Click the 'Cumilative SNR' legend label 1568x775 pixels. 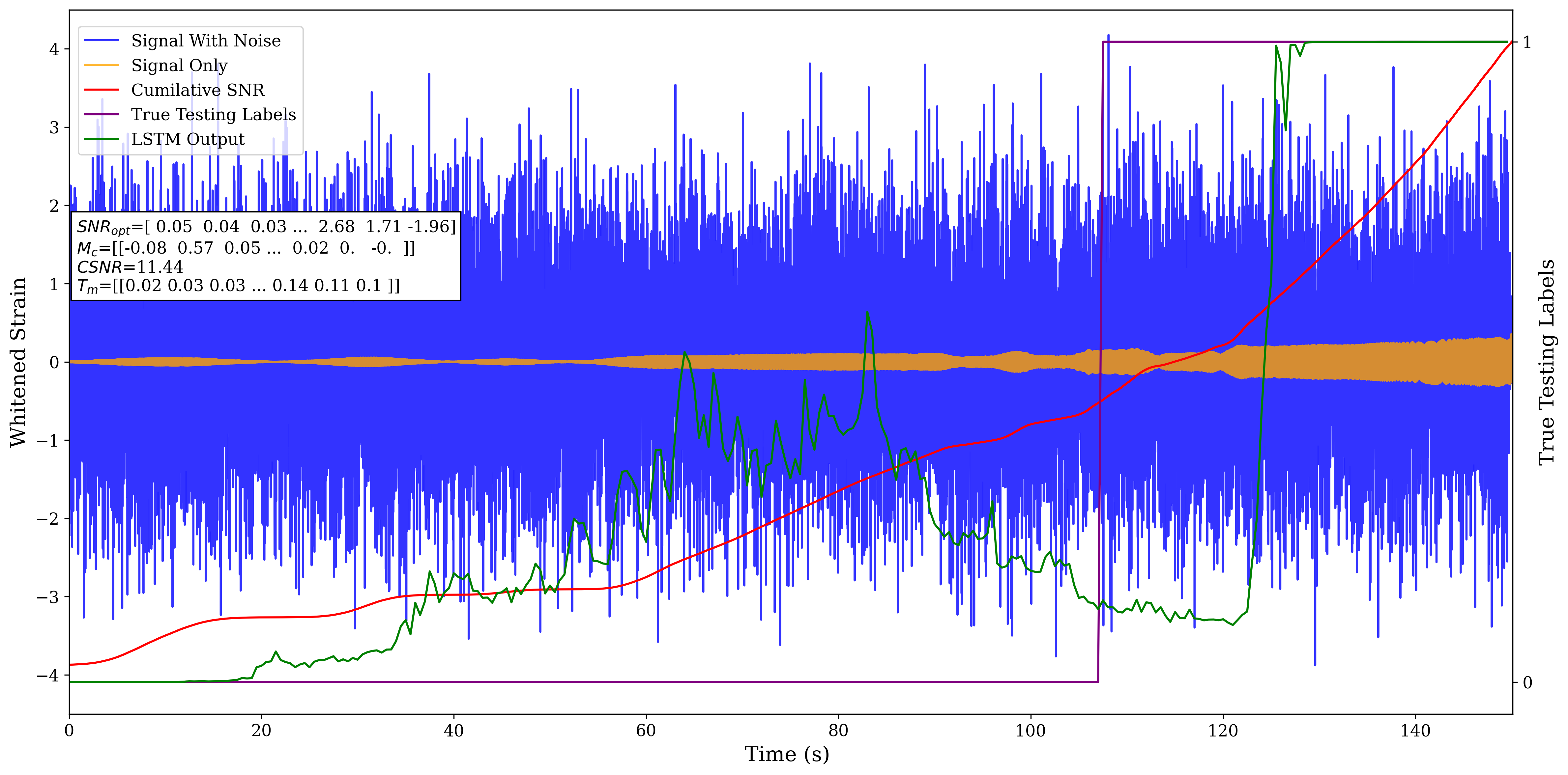pyautogui.click(x=198, y=90)
